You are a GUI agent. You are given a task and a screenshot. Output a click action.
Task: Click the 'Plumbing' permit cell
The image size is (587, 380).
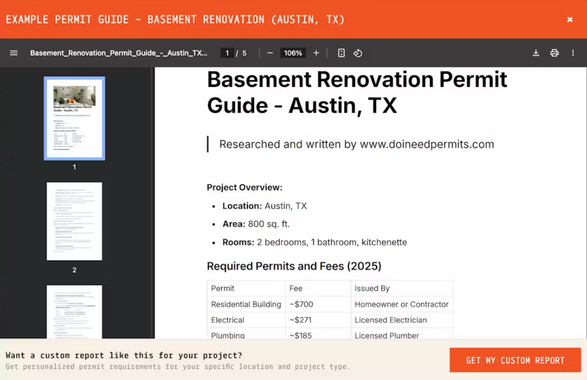(246, 334)
